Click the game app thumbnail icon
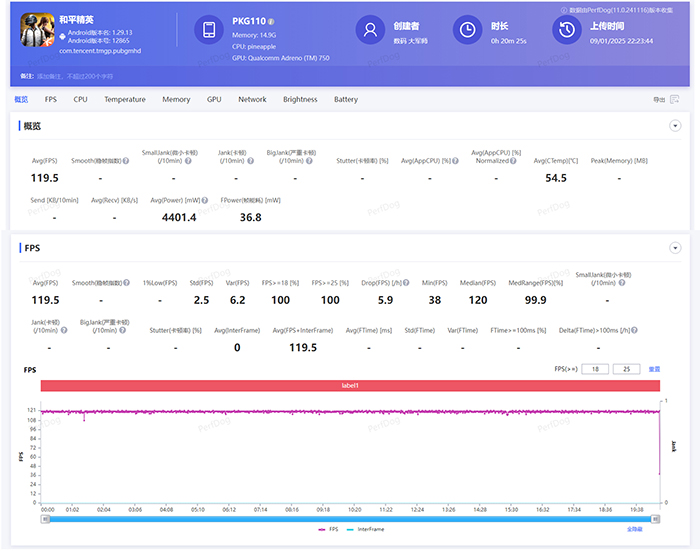 (x=39, y=32)
